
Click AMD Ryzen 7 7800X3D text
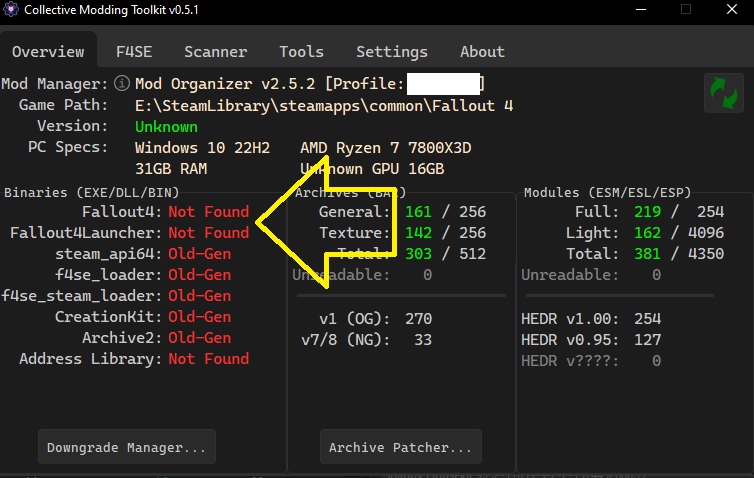386,148
